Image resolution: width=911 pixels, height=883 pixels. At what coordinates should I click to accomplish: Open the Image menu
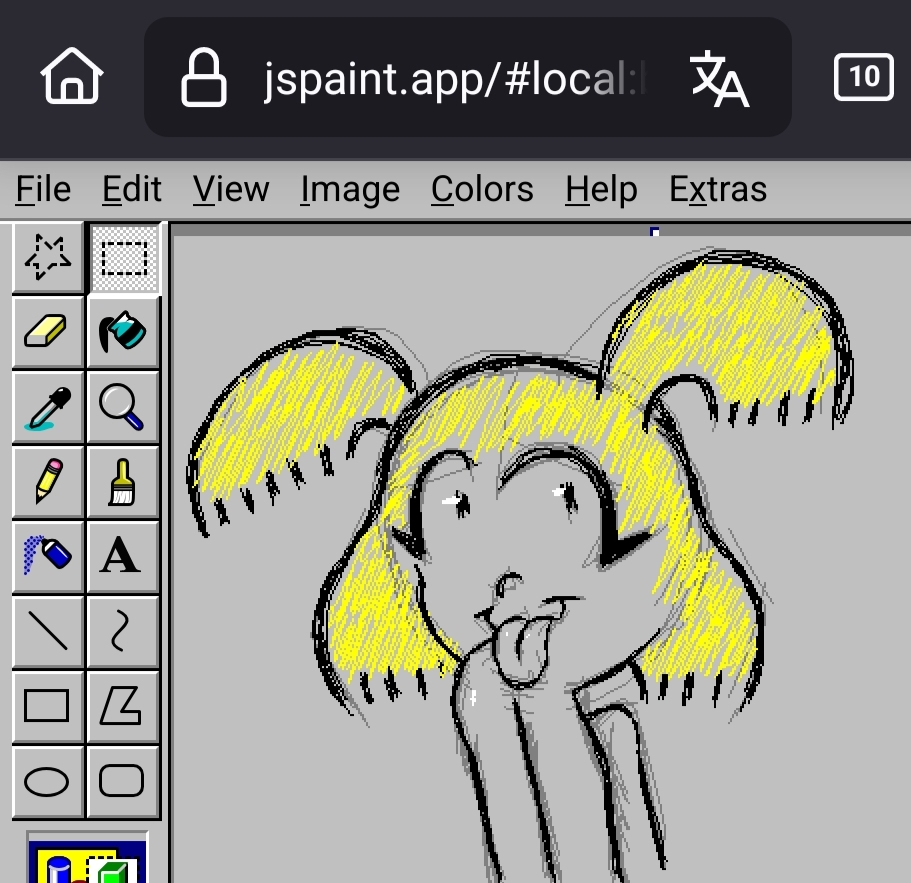pos(350,189)
